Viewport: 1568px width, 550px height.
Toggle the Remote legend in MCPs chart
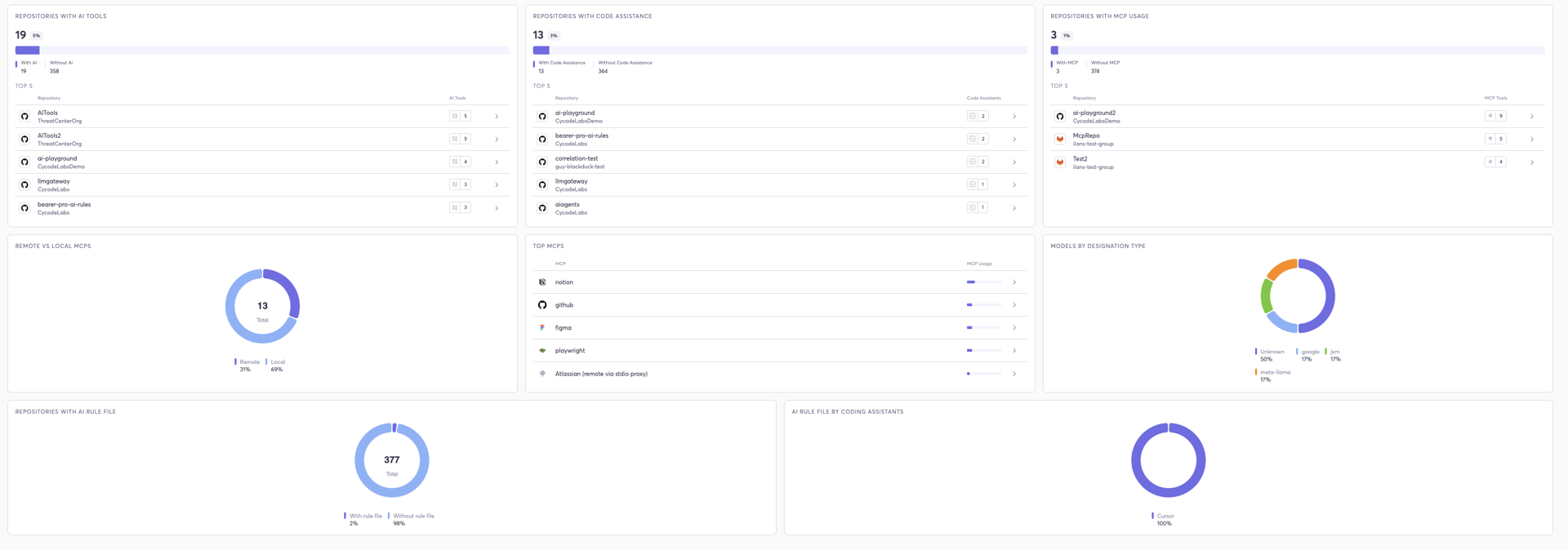[x=249, y=362]
